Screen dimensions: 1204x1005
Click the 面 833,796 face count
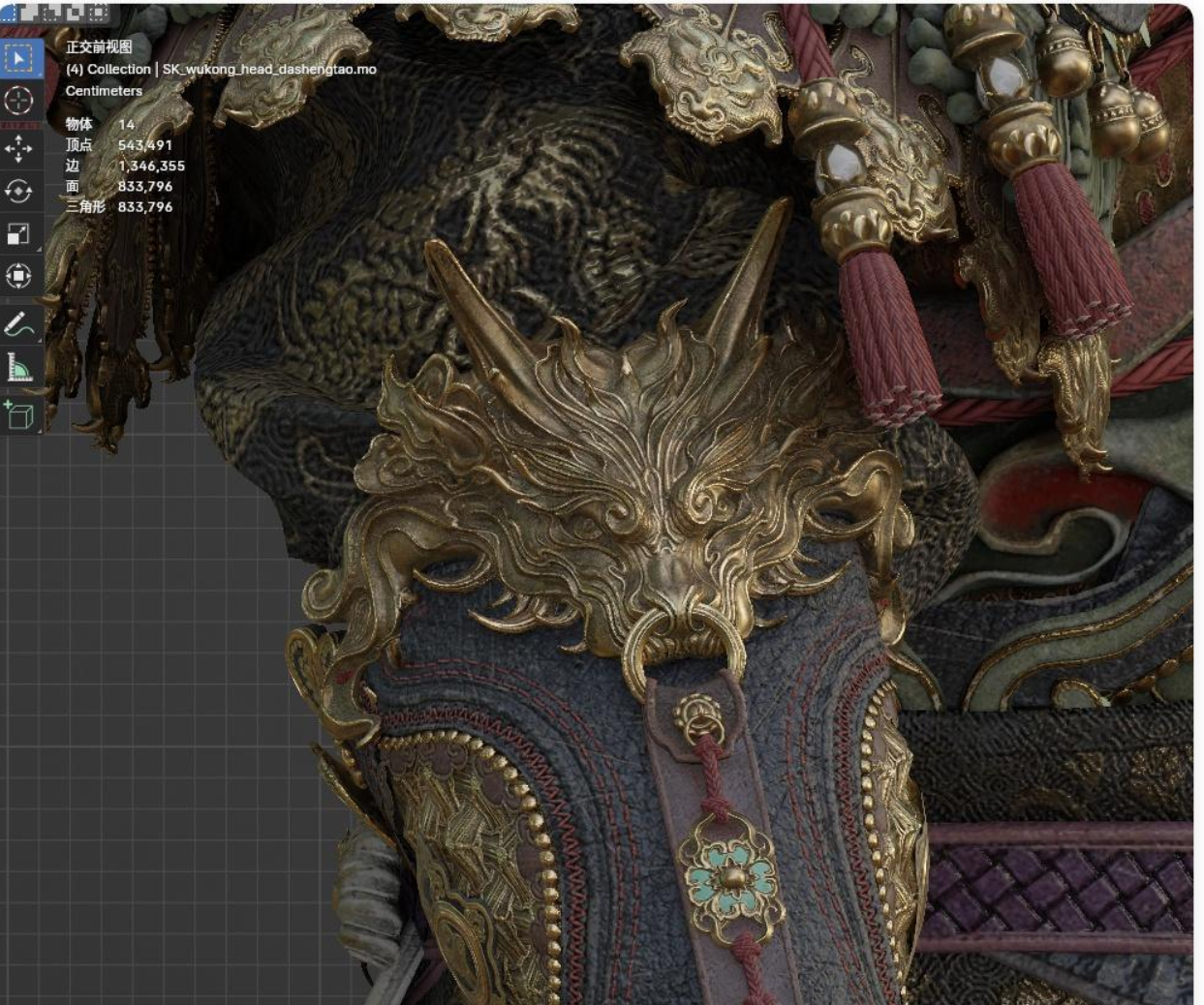(x=118, y=186)
